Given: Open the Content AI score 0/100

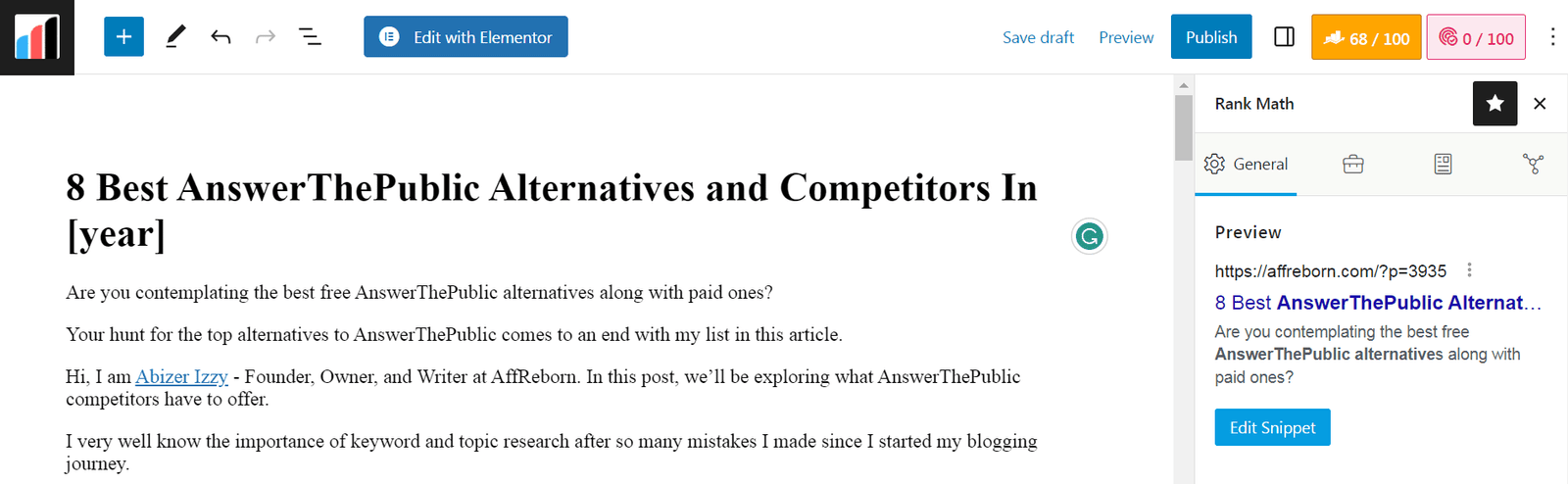Looking at the screenshot, I should click(1476, 37).
